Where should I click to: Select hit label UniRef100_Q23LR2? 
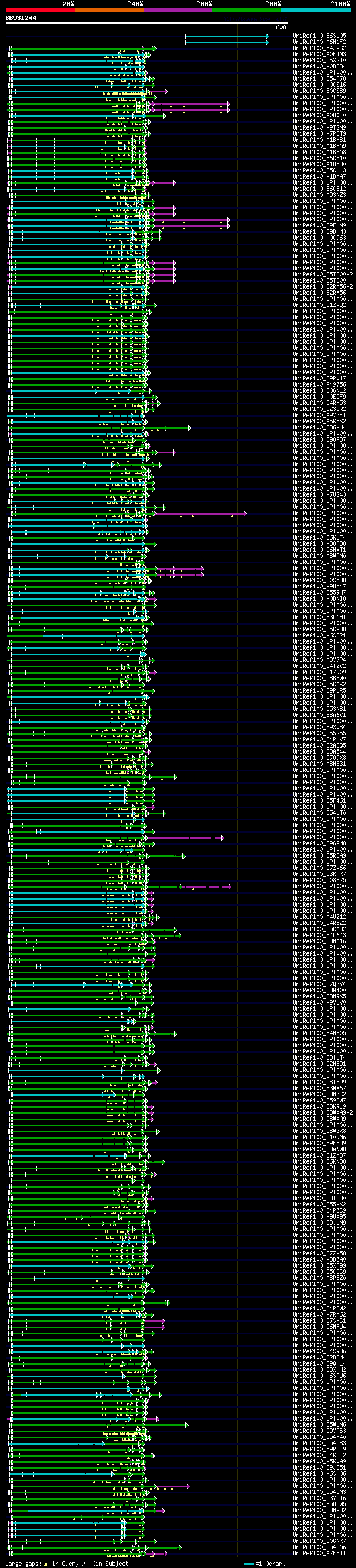(x=319, y=409)
